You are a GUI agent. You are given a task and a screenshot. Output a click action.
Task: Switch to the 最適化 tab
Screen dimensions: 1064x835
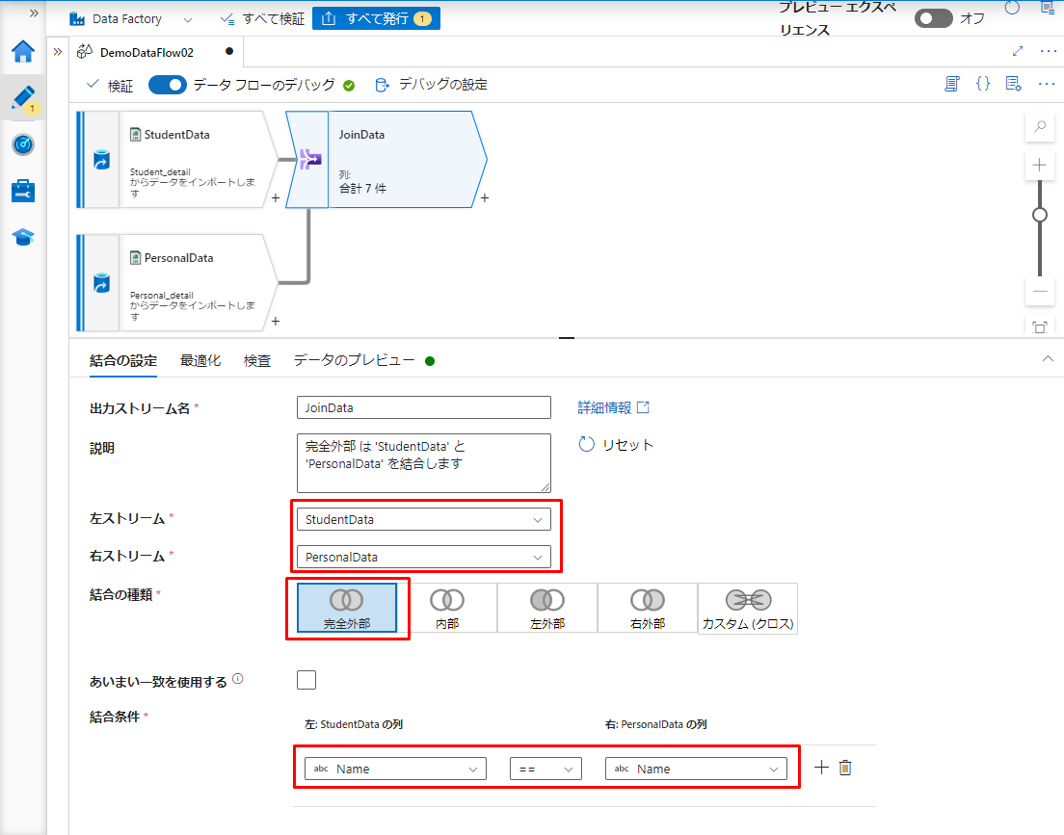tap(200, 361)
